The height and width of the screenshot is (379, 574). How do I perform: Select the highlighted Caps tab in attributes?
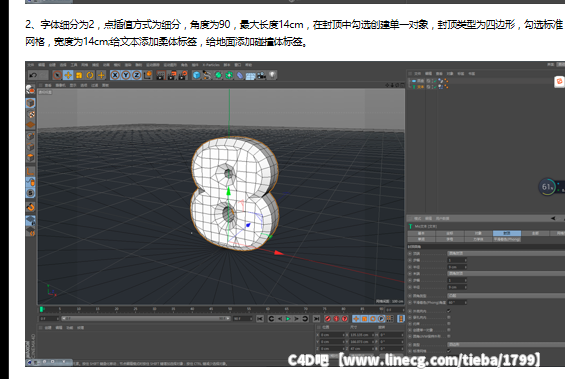pyautogui.click(x=507, y=233)
